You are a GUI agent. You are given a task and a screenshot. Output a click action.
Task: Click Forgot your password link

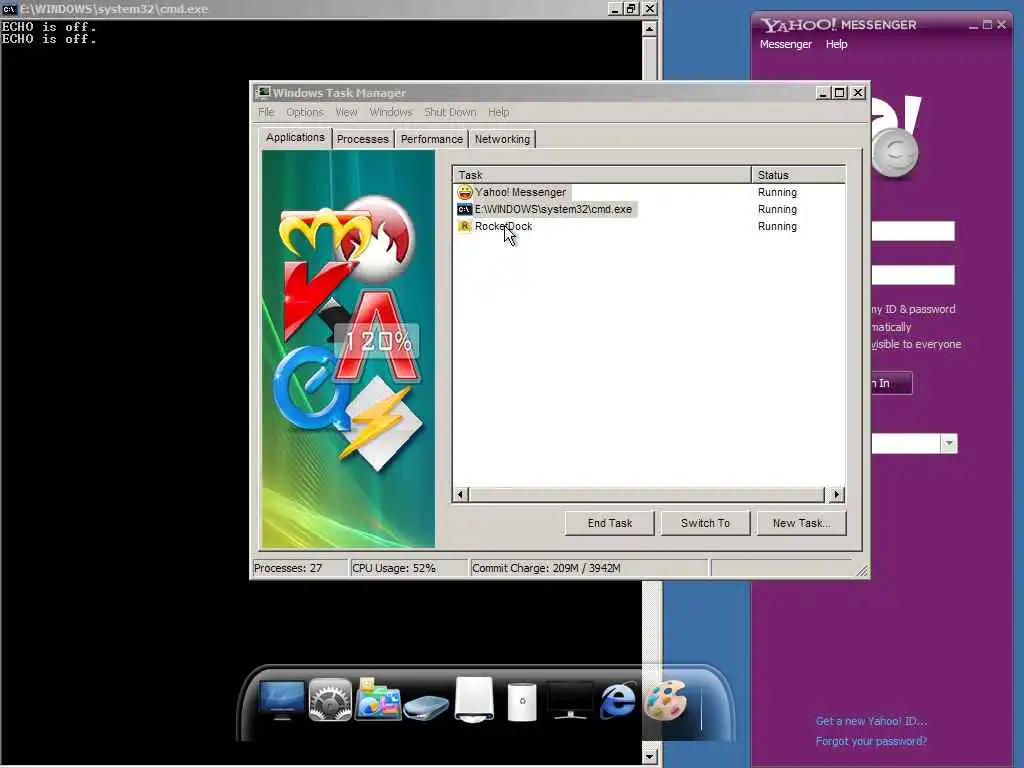pos(871,741)
